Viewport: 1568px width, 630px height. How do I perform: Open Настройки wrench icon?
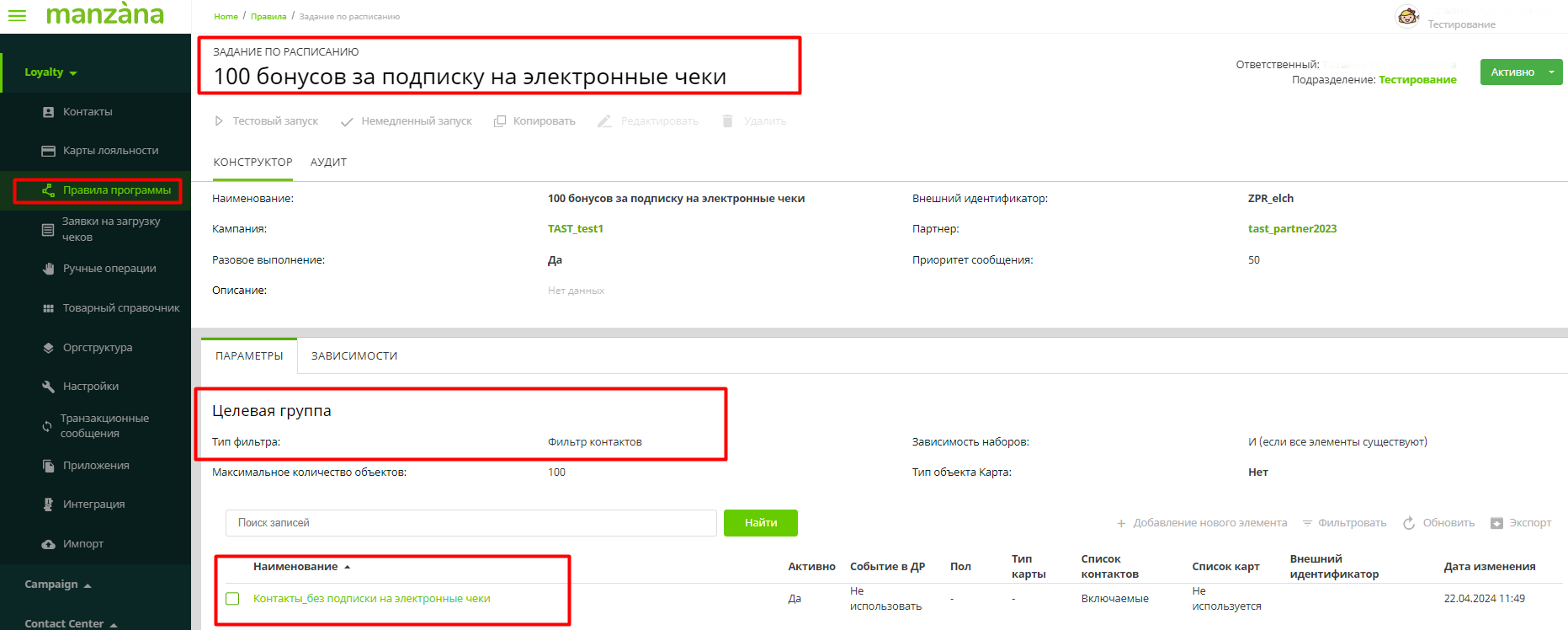[48, 387]
